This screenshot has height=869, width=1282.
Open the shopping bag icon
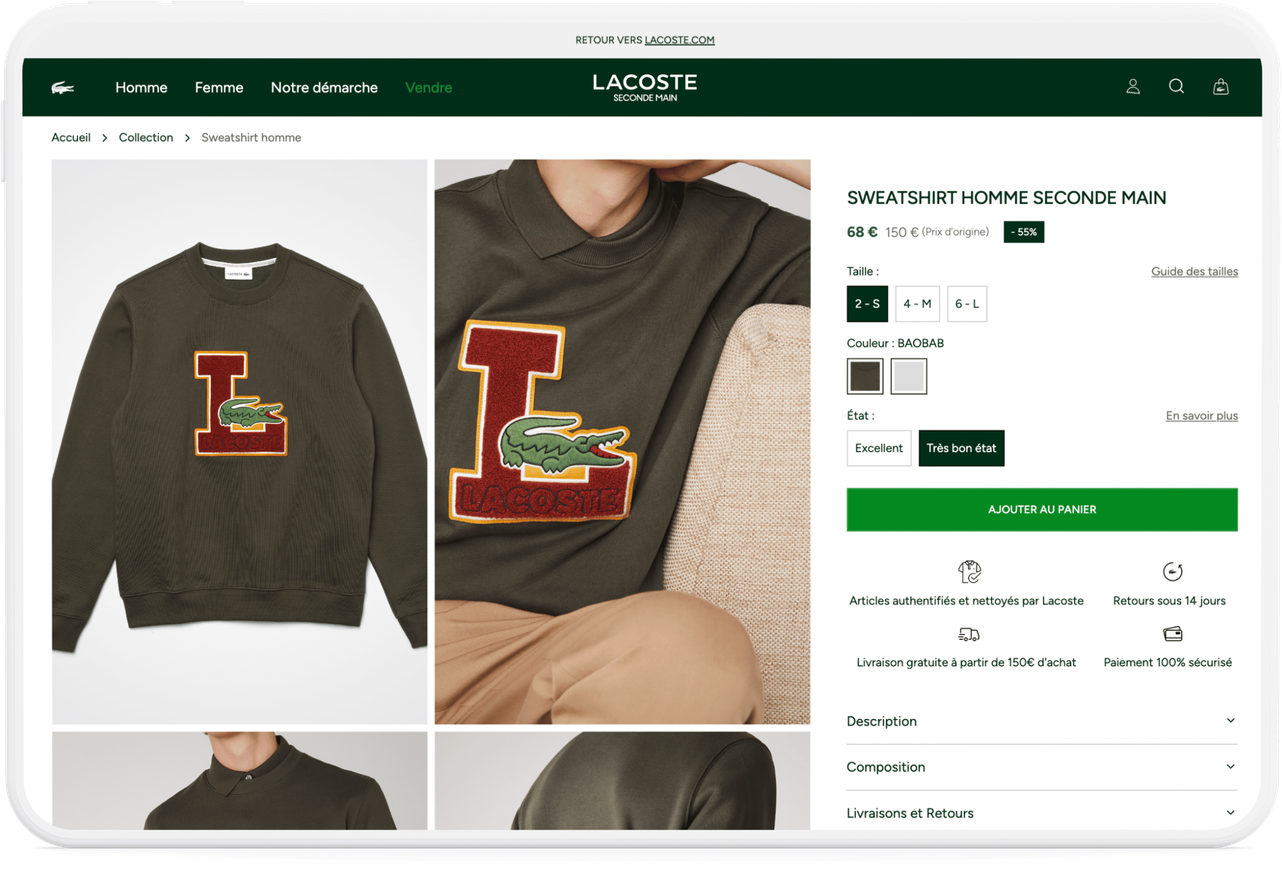(1221, 87)
